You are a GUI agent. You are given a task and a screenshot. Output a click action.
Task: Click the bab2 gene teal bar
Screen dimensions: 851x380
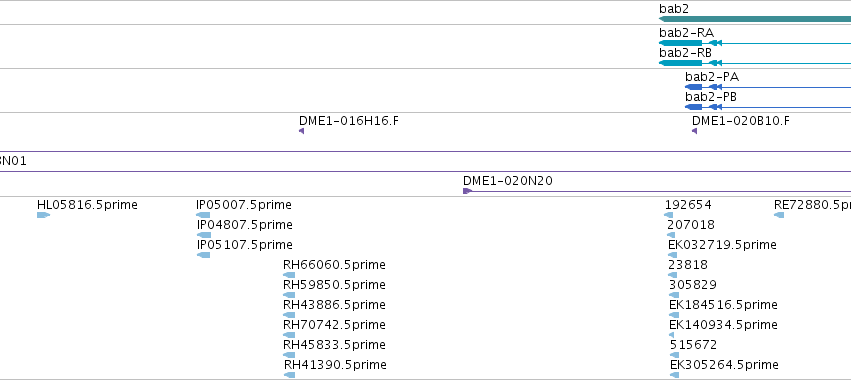coord(755,19)
